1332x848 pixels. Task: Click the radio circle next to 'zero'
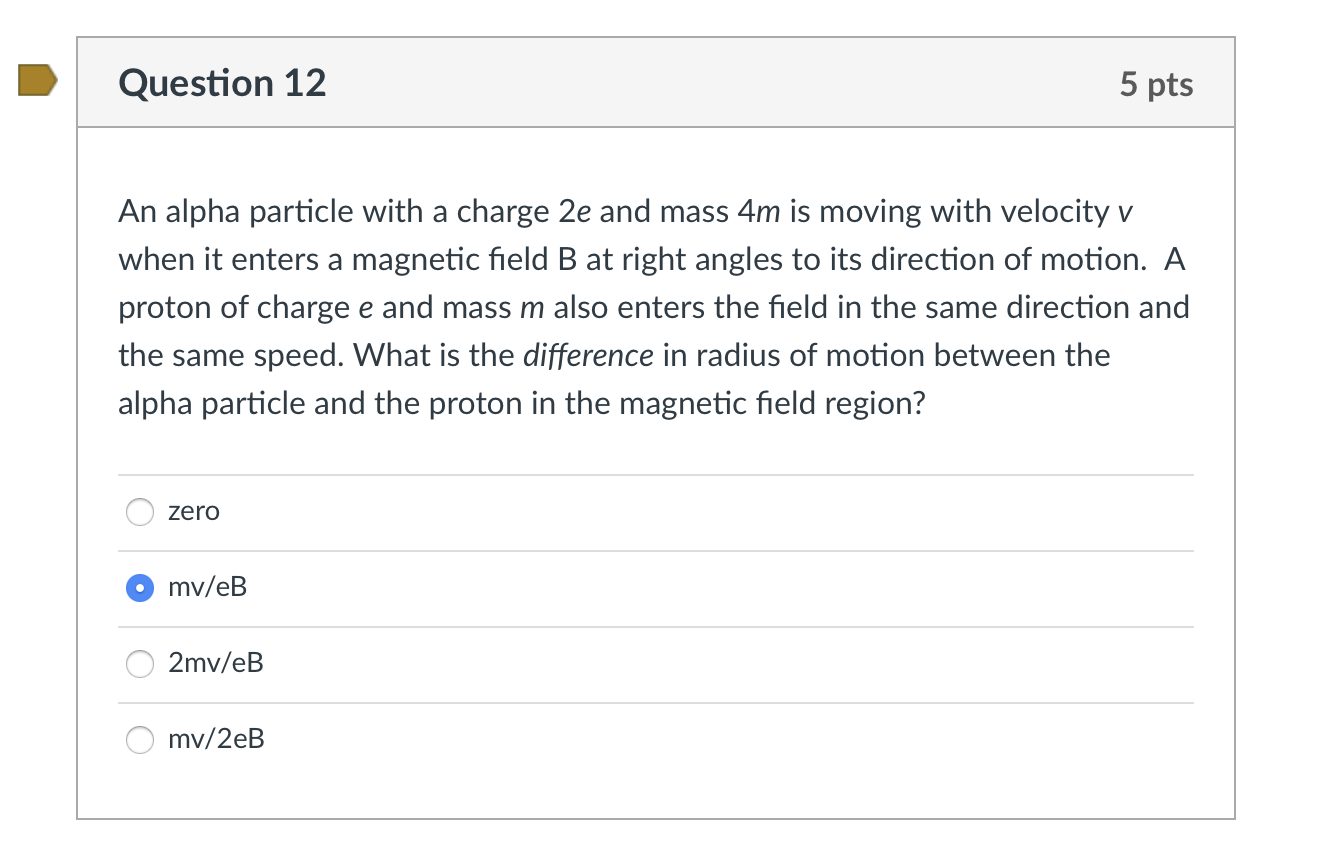coord(139,512)
